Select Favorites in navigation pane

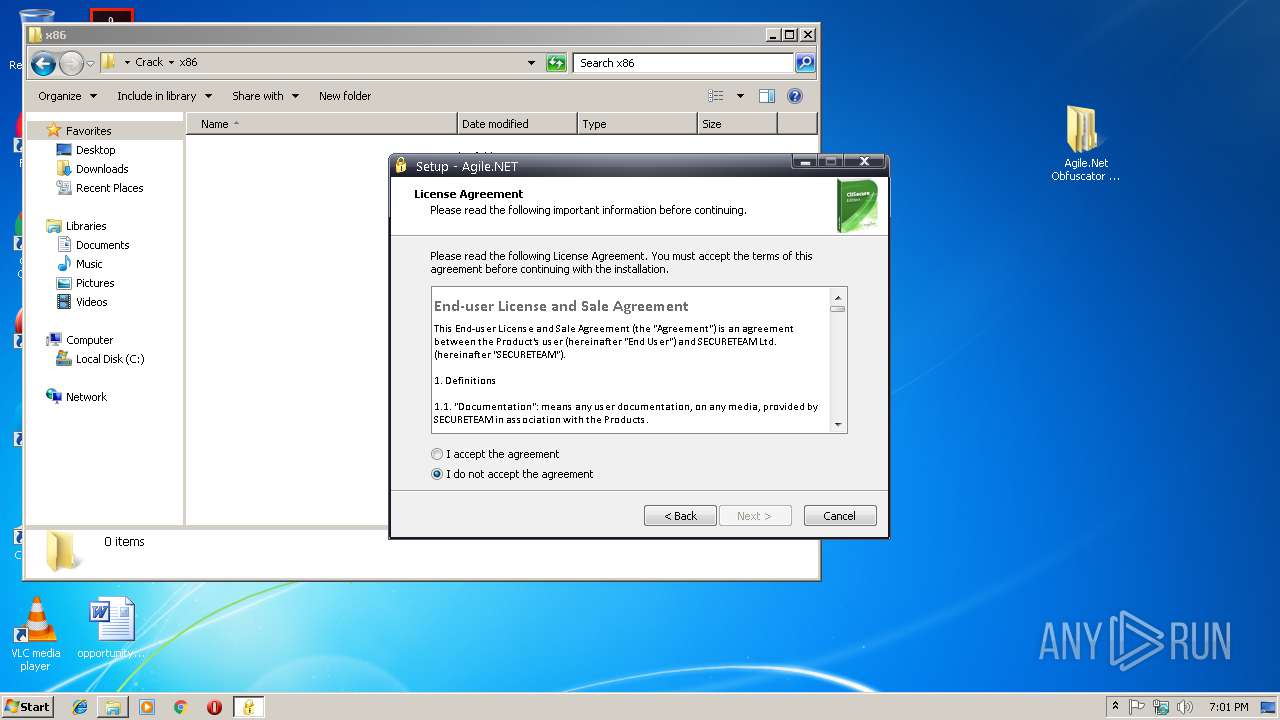coord(88,131)
